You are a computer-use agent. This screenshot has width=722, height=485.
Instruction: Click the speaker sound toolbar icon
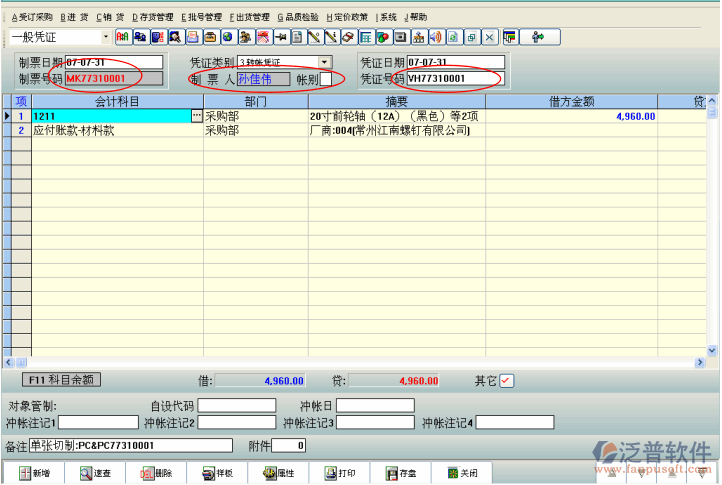(435, 38)
